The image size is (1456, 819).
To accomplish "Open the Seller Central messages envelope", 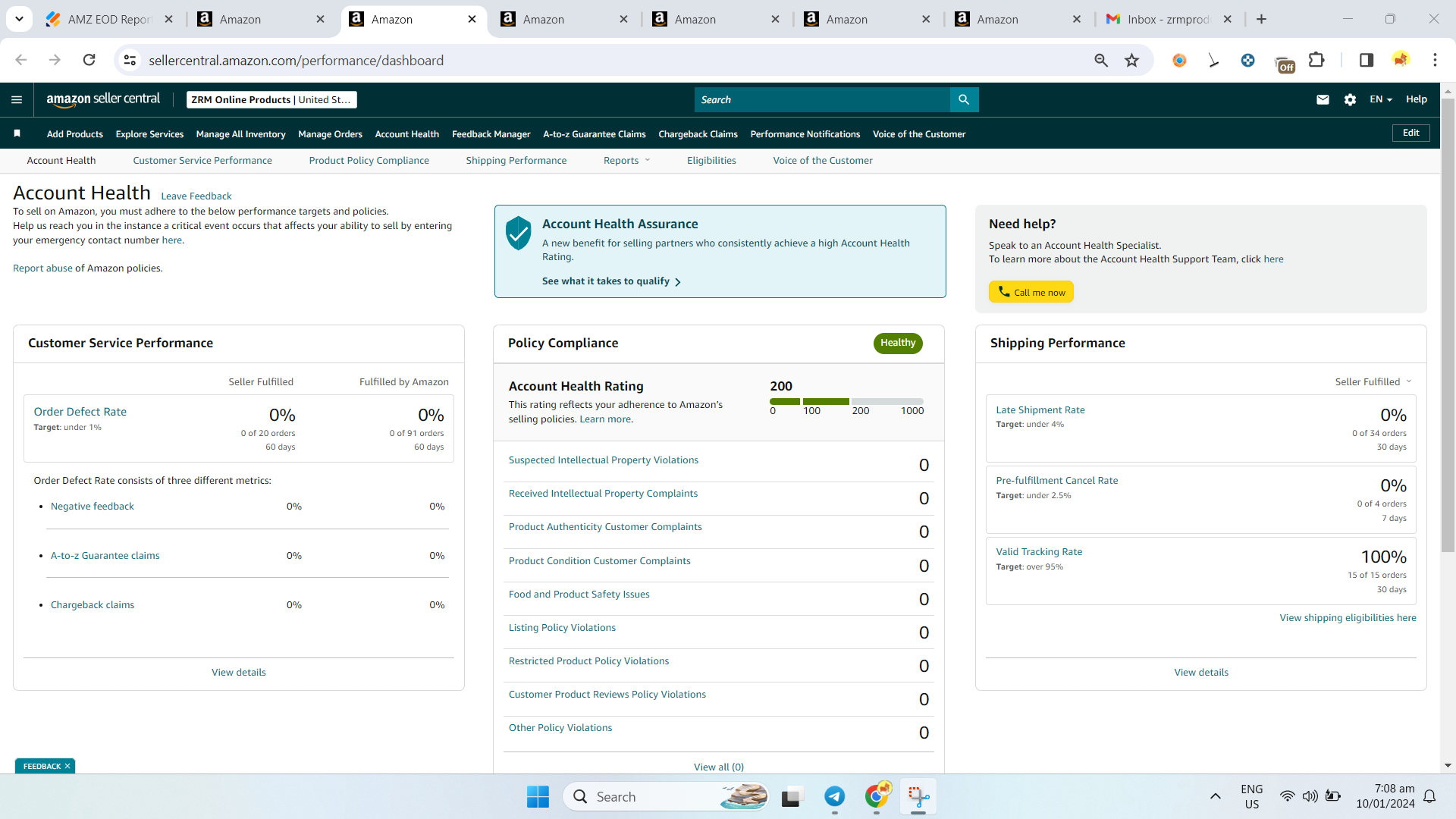I will click(1323, 99).
